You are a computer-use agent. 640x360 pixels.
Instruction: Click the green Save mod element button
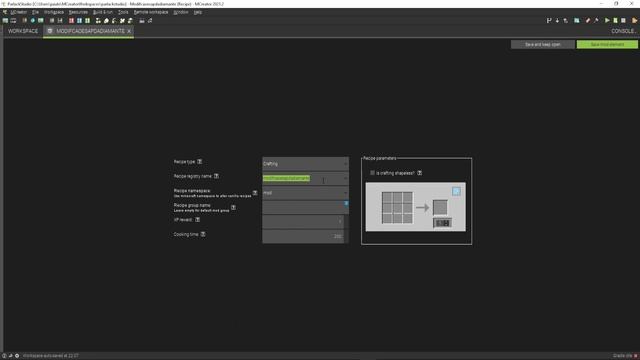[607, 44]
